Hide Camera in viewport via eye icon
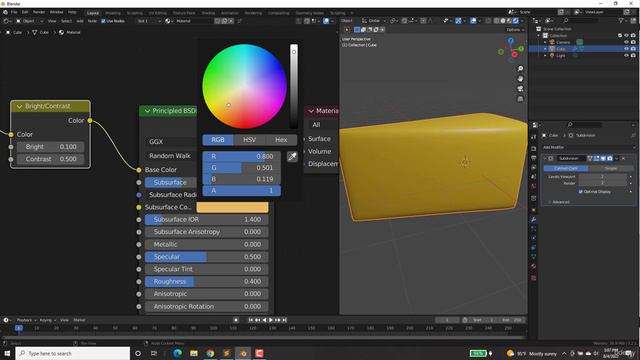640x360 pixels. tap(626, 42)
